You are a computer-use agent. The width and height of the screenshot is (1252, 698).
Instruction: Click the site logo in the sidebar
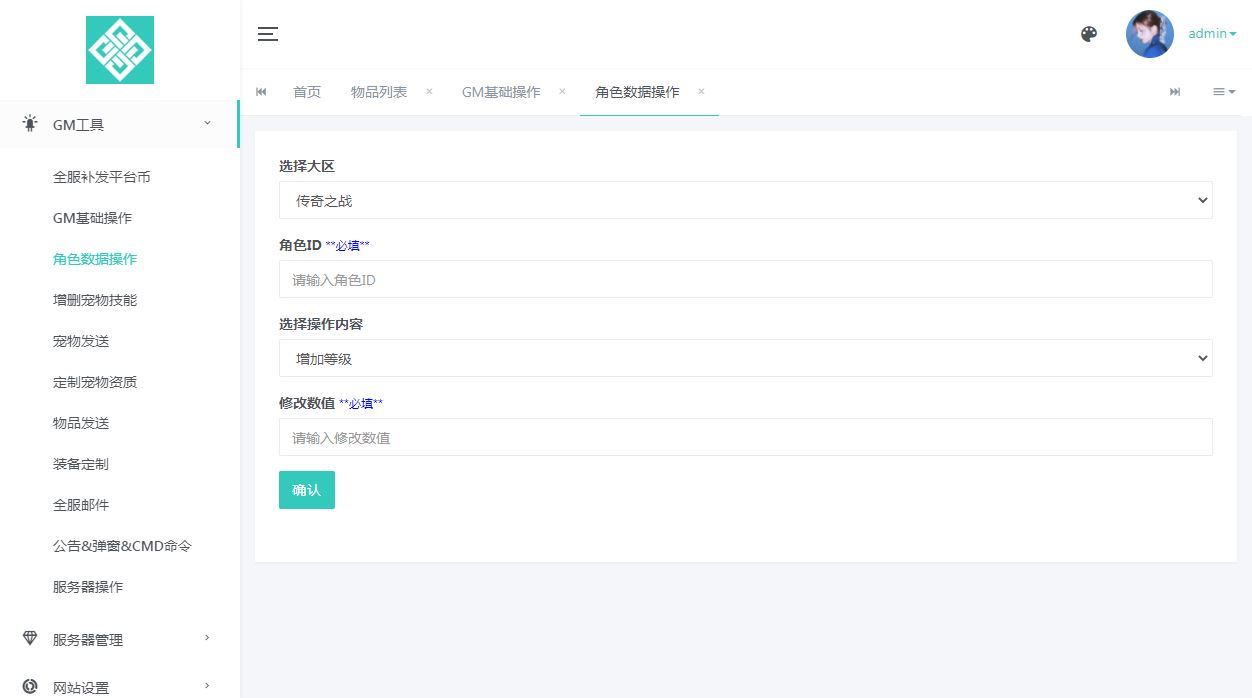120,49
